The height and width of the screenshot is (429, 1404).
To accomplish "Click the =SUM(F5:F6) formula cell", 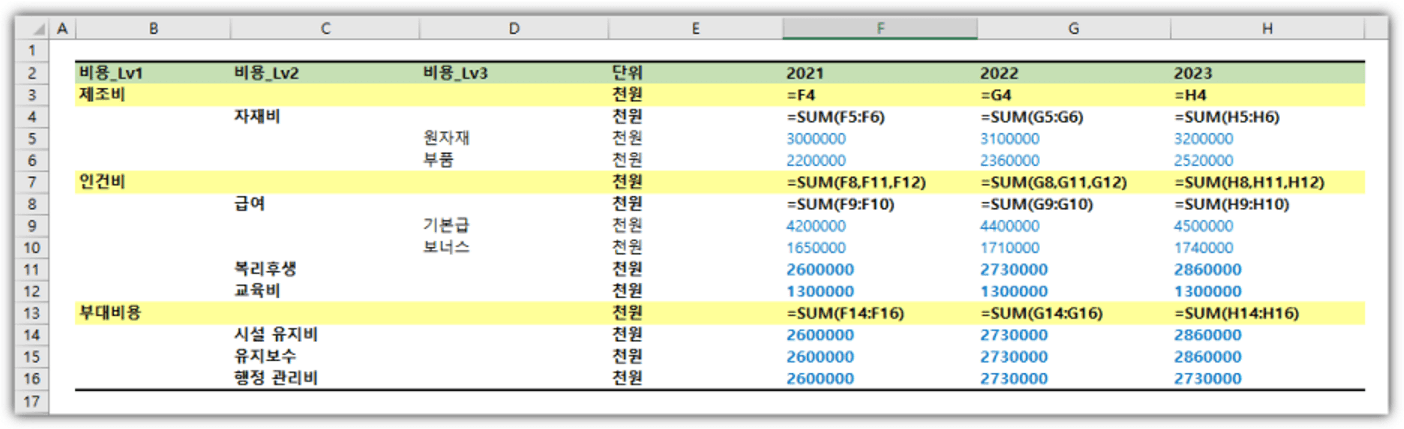I will coord(880,117).
